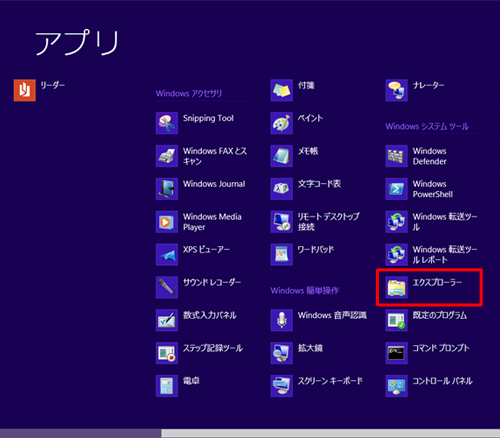Open コントロール パネル icon
500x438 pixels.
tap(396, 386)
